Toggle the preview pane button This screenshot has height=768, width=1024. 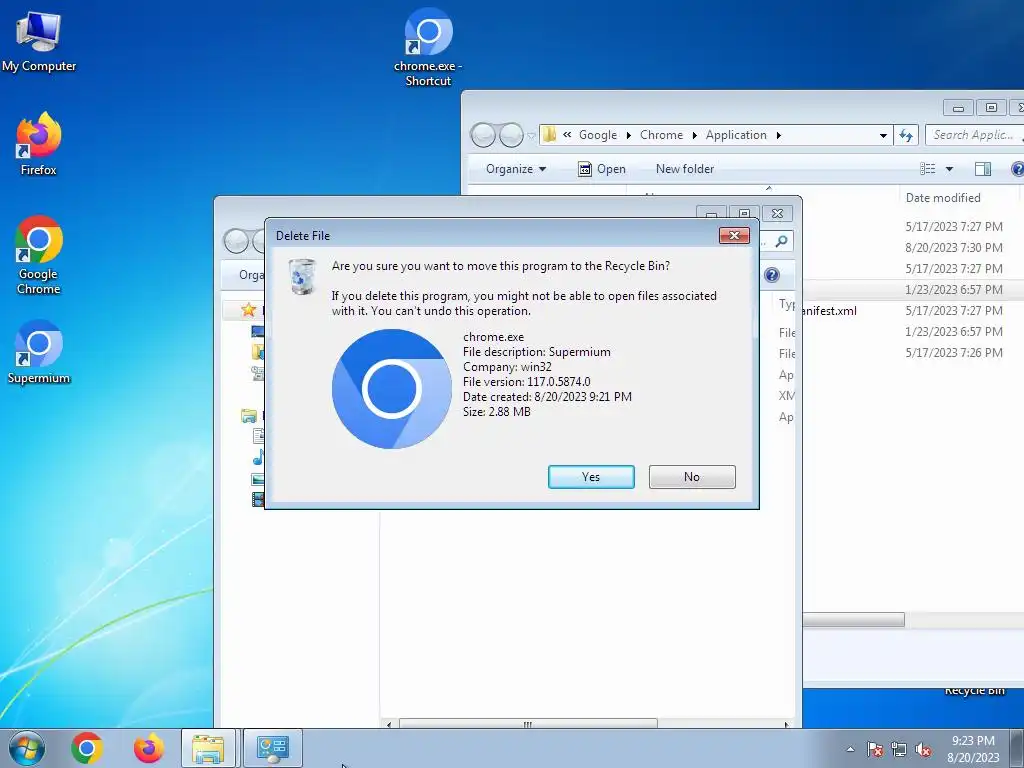982,169
